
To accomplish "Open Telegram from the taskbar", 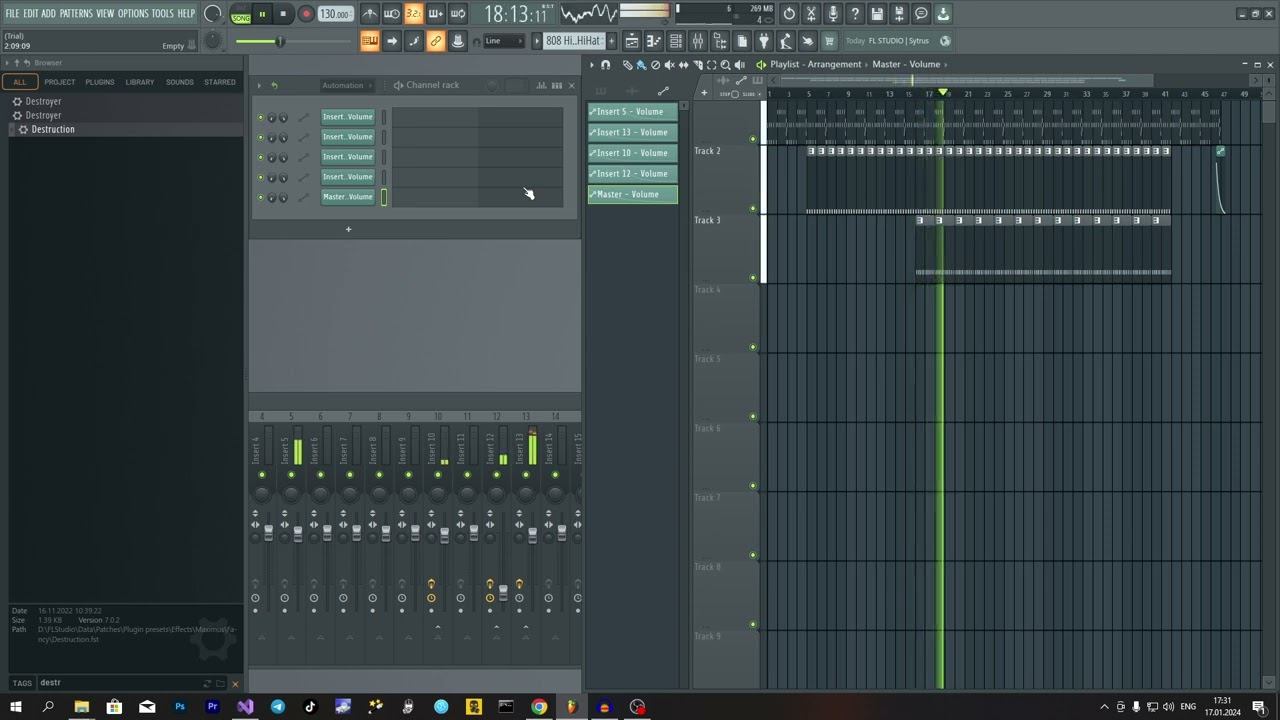I will pos(278,707).
